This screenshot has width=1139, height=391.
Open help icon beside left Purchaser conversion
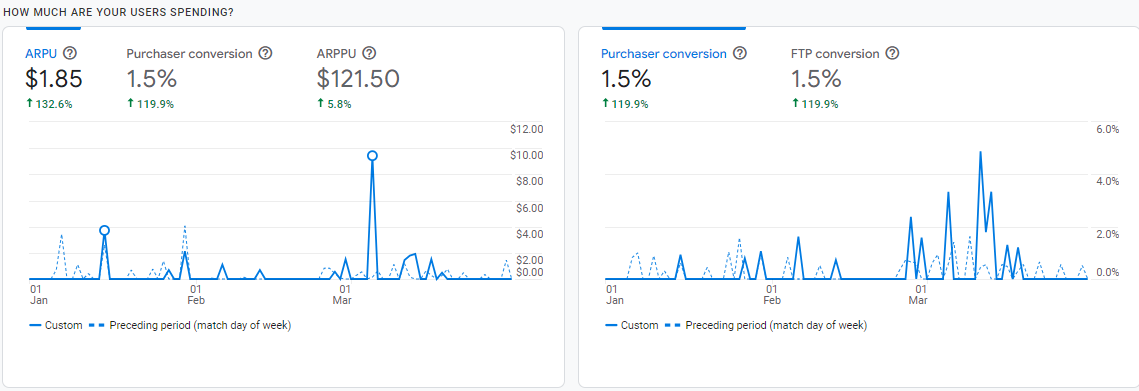coord(265,53)
